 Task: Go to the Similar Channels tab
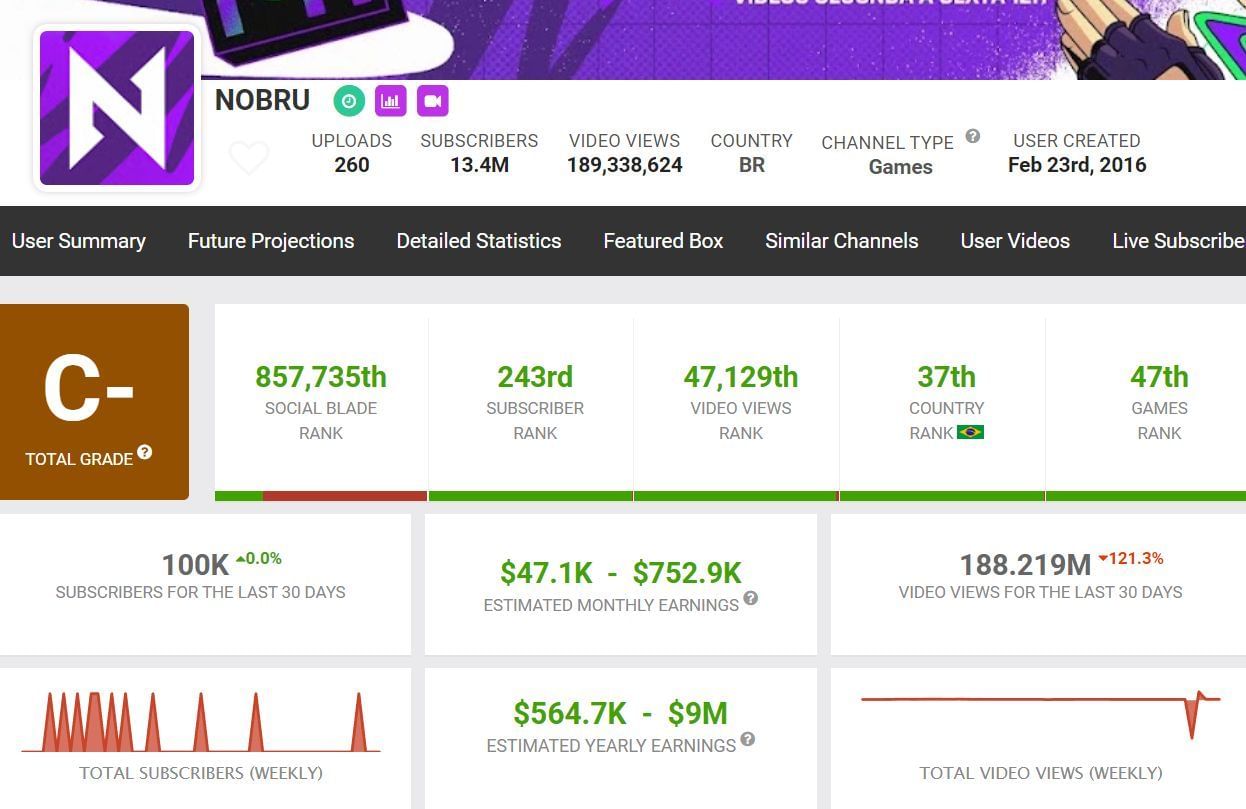[841, 241]
